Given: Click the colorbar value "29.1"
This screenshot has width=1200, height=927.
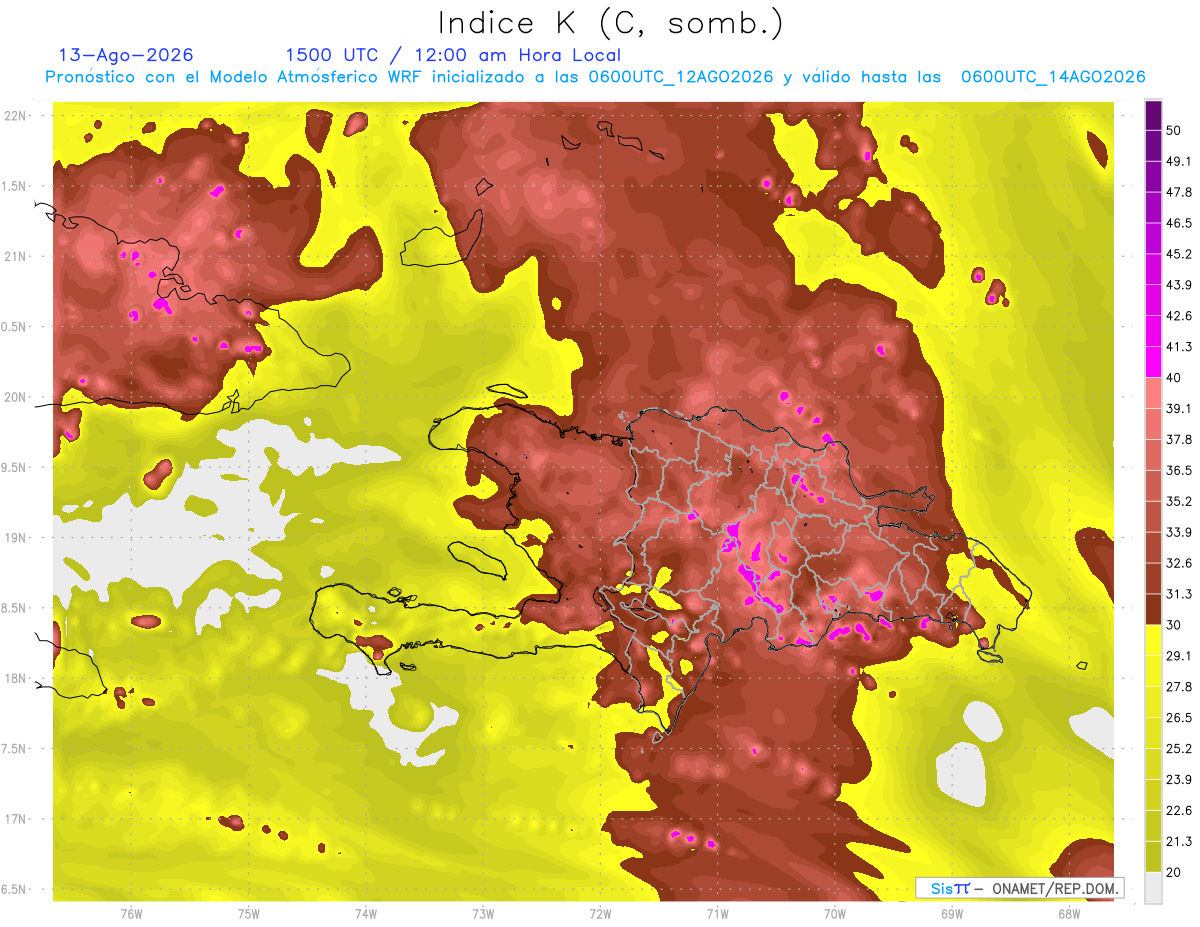Looking at the screenshot, I should 1179,655.
